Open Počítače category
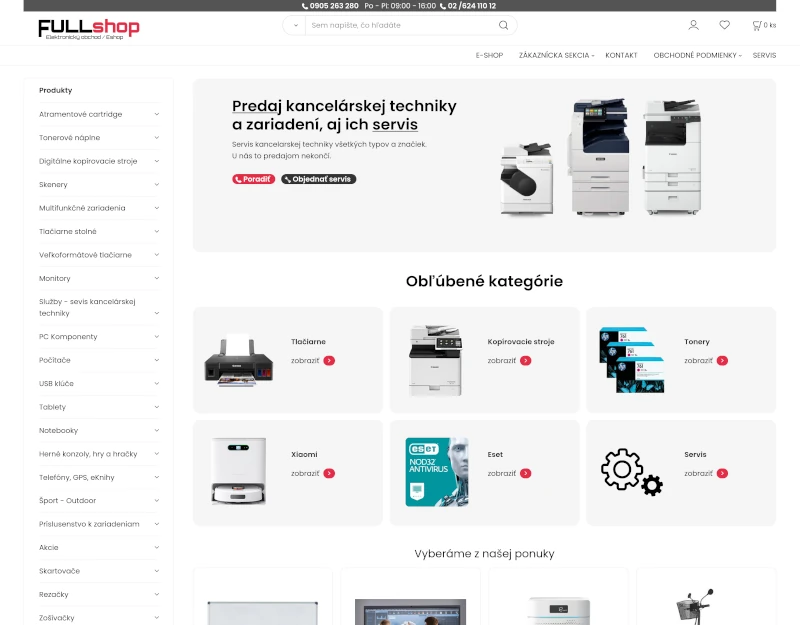The width and height of the screenshot is (800, 625). (55, 360)
